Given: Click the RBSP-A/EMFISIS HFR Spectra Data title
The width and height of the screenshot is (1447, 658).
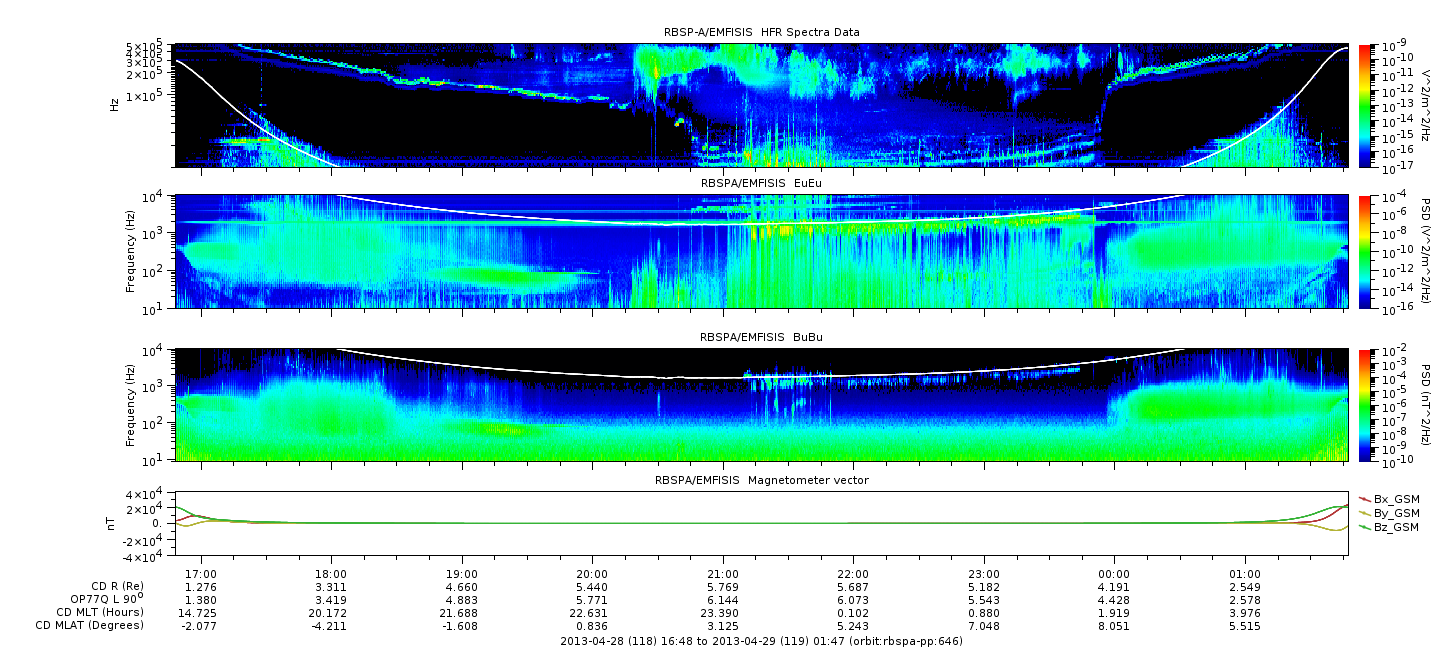Looking at the screenshot, I should coord(761,33).
